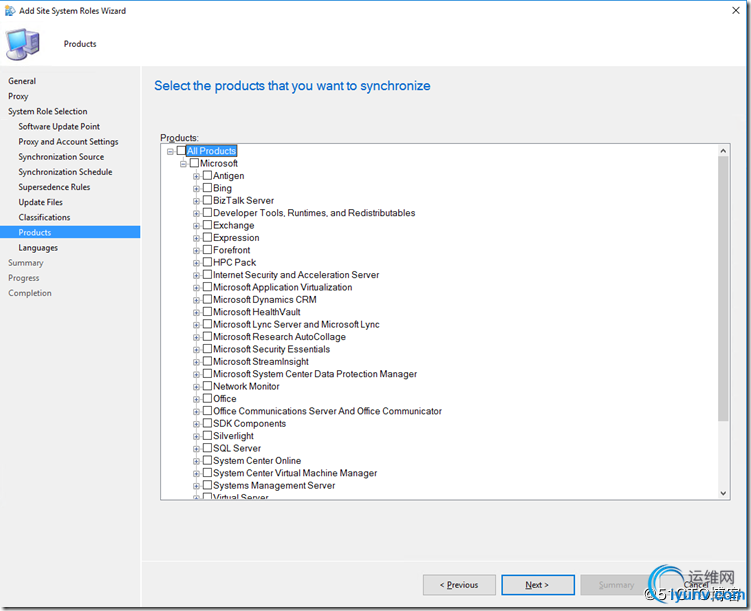Collapse the Microsoft tree node
The image size is (751, 611).
click(x=183, y=164)
